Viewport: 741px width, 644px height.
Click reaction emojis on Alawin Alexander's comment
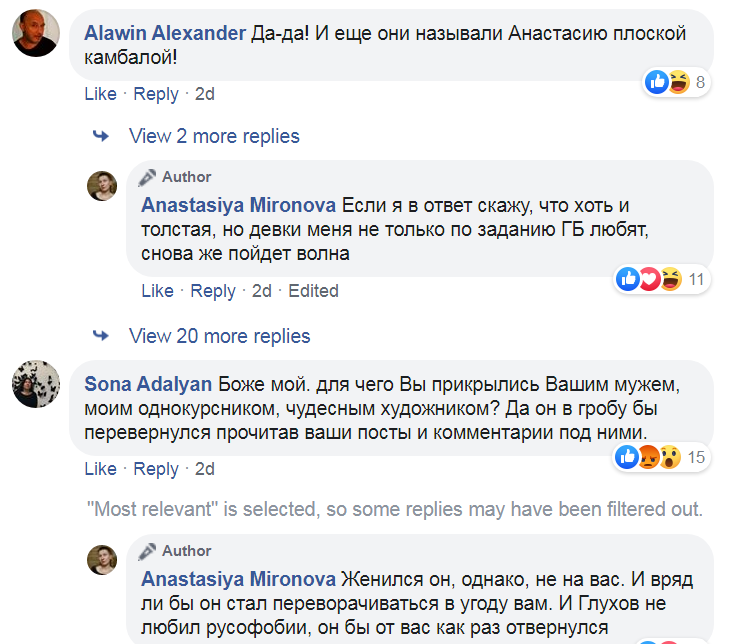669,82
